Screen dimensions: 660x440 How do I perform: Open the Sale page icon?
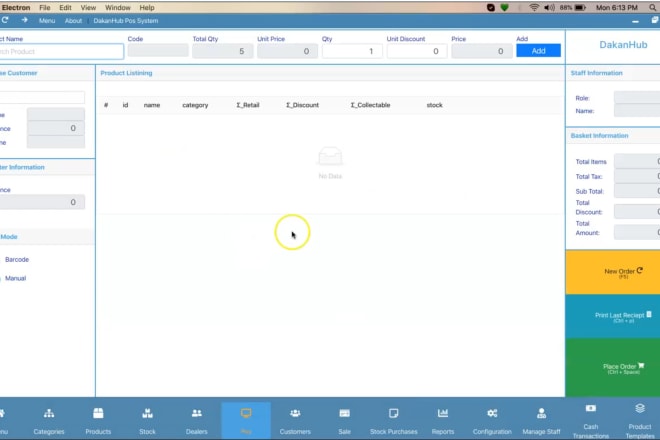coord(344,414)
